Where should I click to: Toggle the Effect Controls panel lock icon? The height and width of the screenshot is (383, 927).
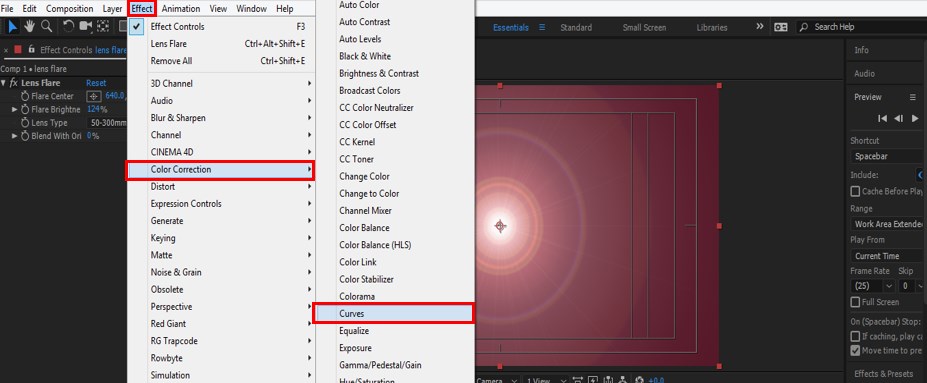[31, 50]
